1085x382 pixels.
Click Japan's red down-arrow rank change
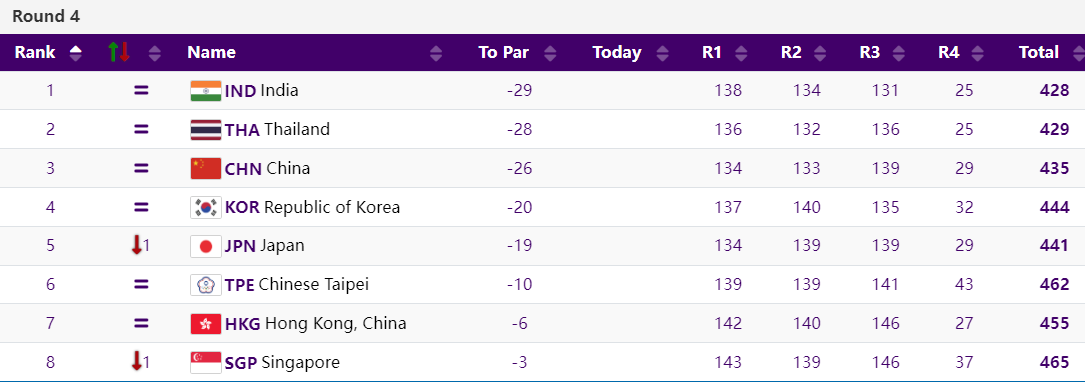click(137, 246)
